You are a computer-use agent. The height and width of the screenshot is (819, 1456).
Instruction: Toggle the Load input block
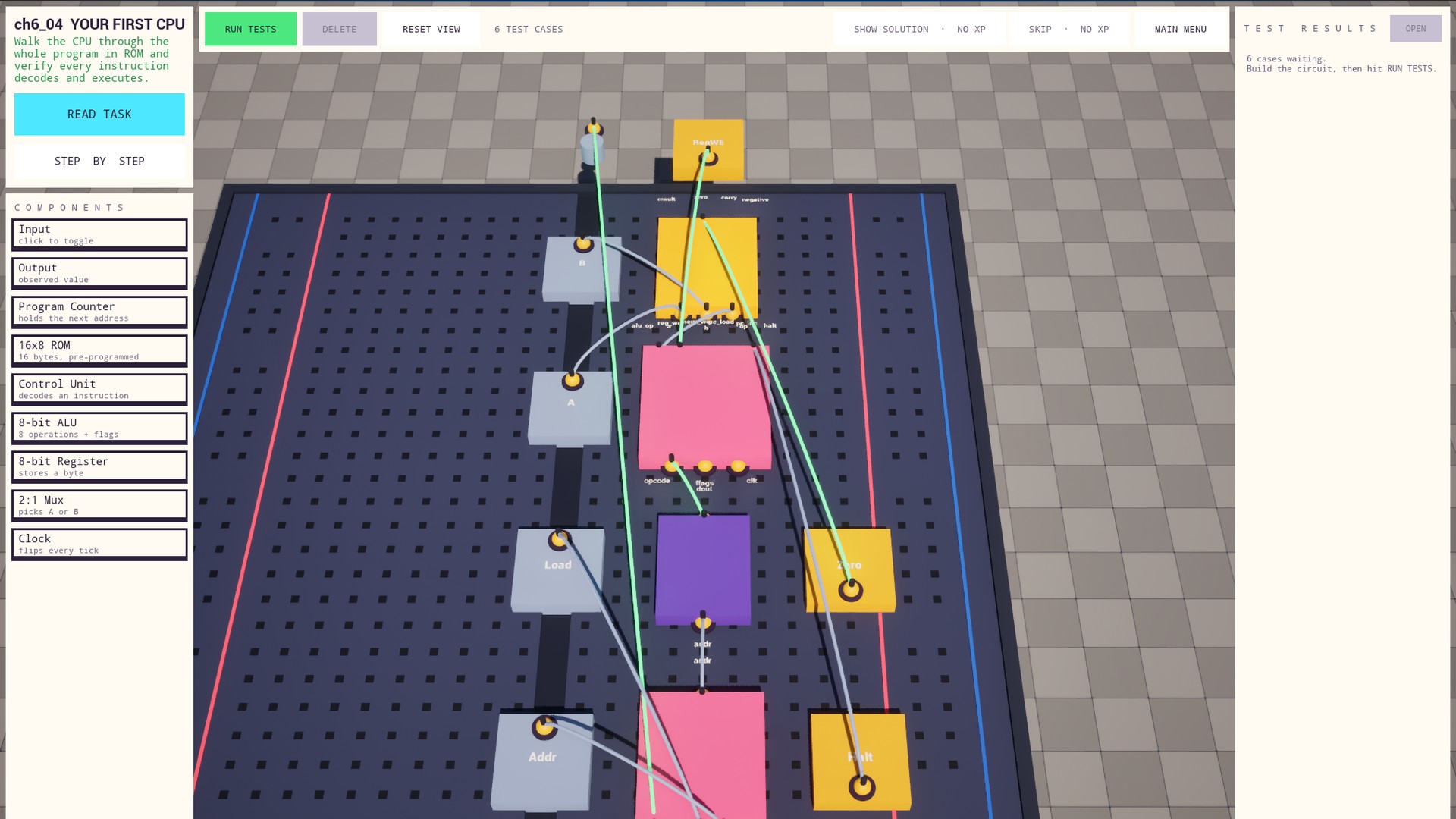(x=557, y=570)
